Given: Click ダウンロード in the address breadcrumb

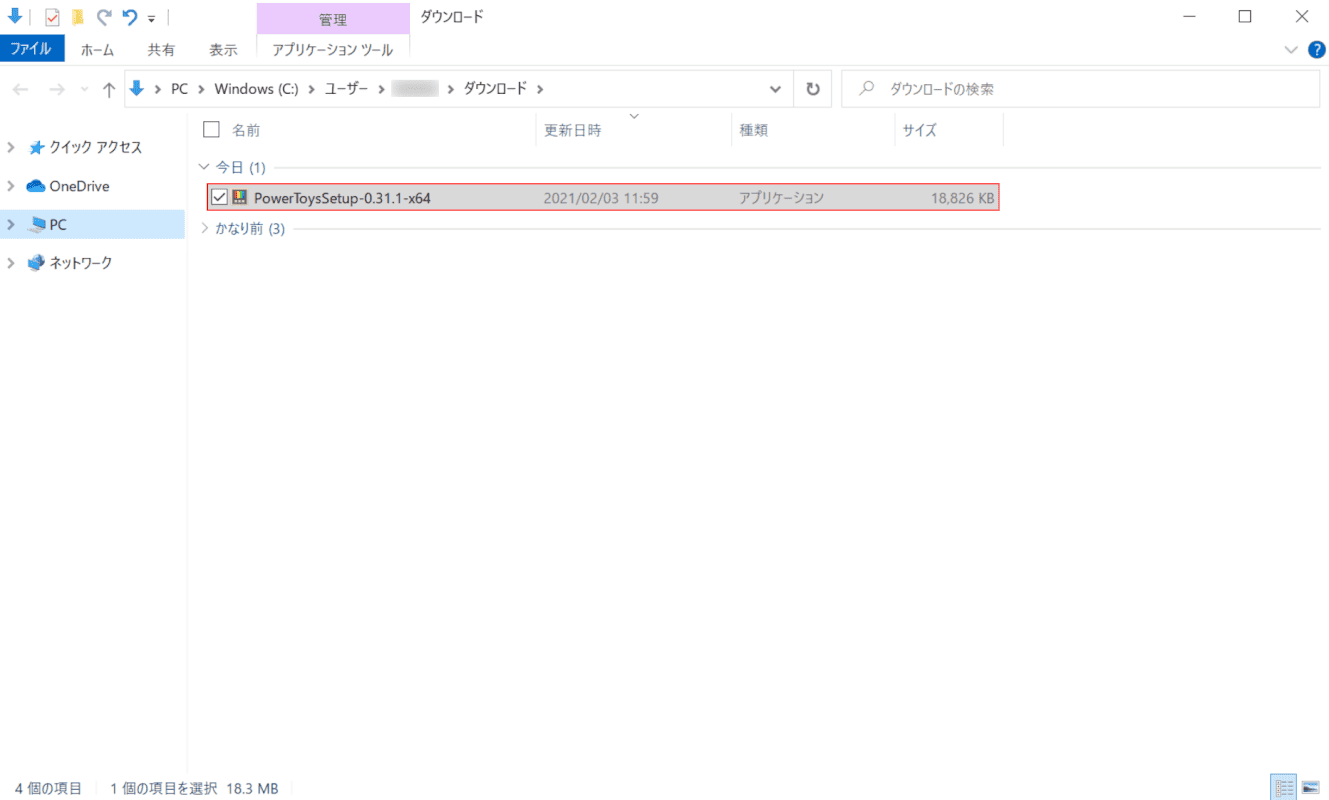Looking at the screenshot, I should (495, 89).
